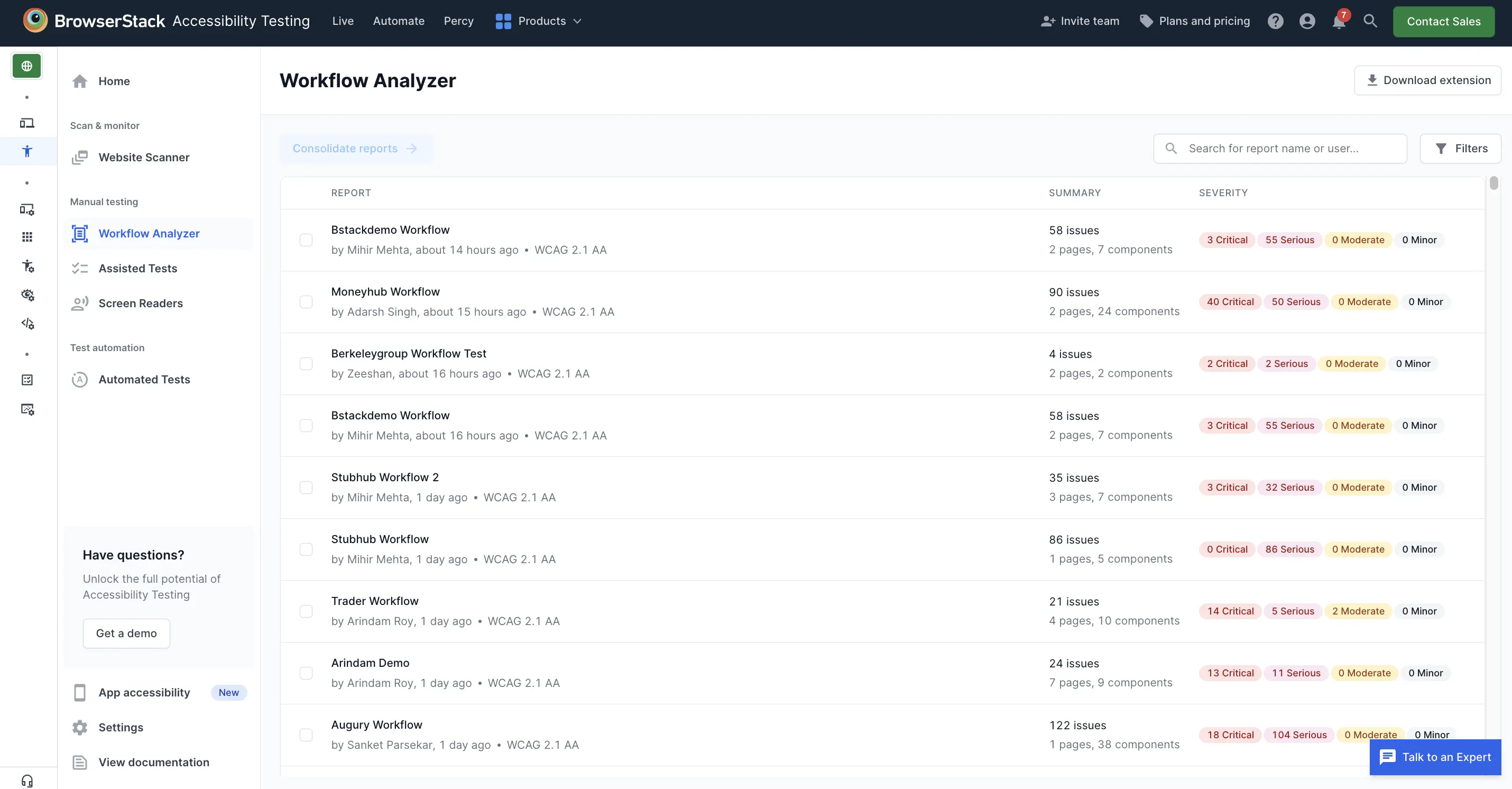Click the Automated Tests icon
Viewport: 1512px width, 789px height.
point(79,379)
